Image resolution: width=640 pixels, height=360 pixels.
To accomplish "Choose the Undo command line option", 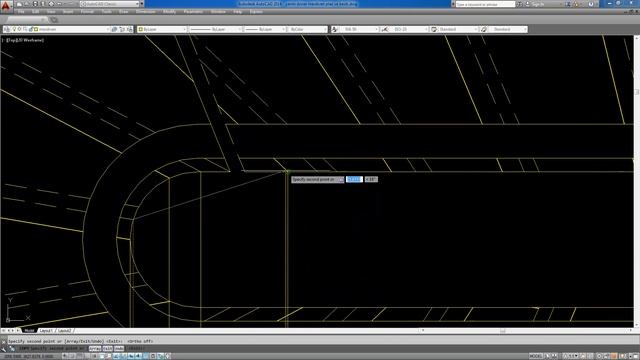I will pos(119,349).
